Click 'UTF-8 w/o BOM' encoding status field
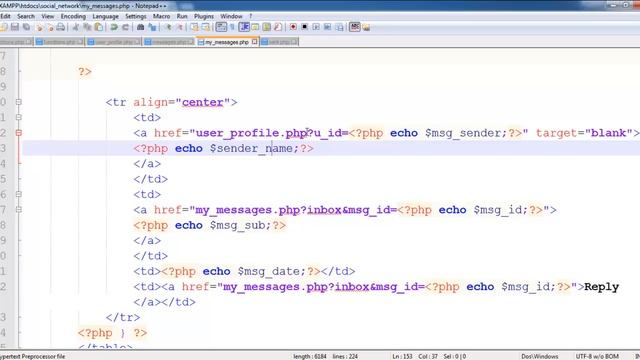This screenshot has width=640, height=360. 597,356
